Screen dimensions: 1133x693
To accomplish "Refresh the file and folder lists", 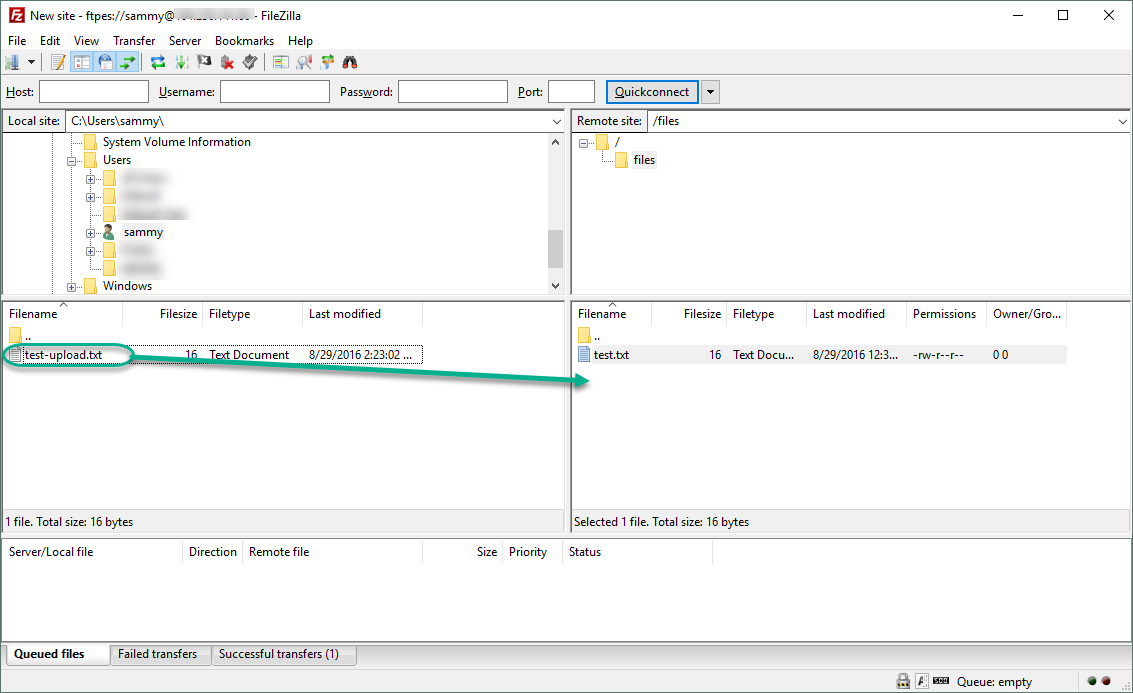I will 158,62.
